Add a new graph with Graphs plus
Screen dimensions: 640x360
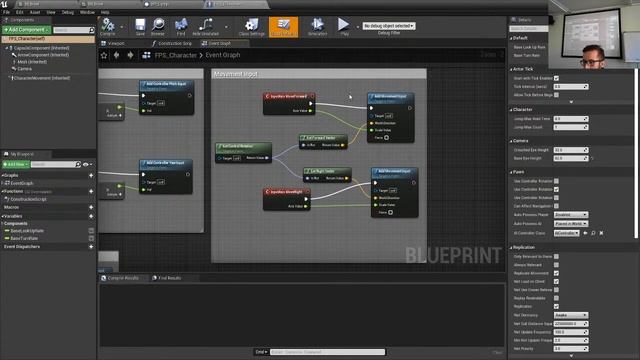(x=91, y=176)
